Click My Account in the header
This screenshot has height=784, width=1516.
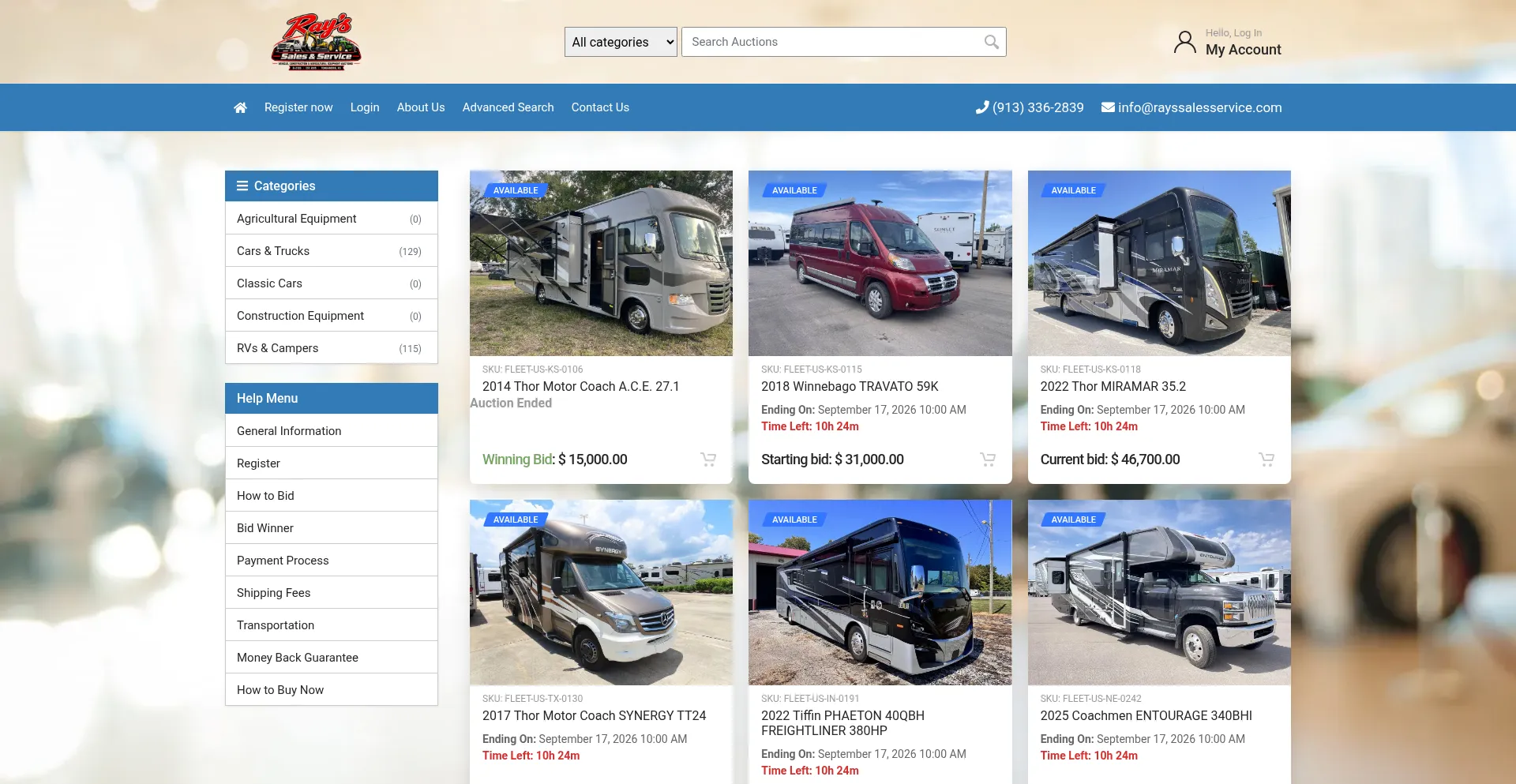coord(1244,50)
